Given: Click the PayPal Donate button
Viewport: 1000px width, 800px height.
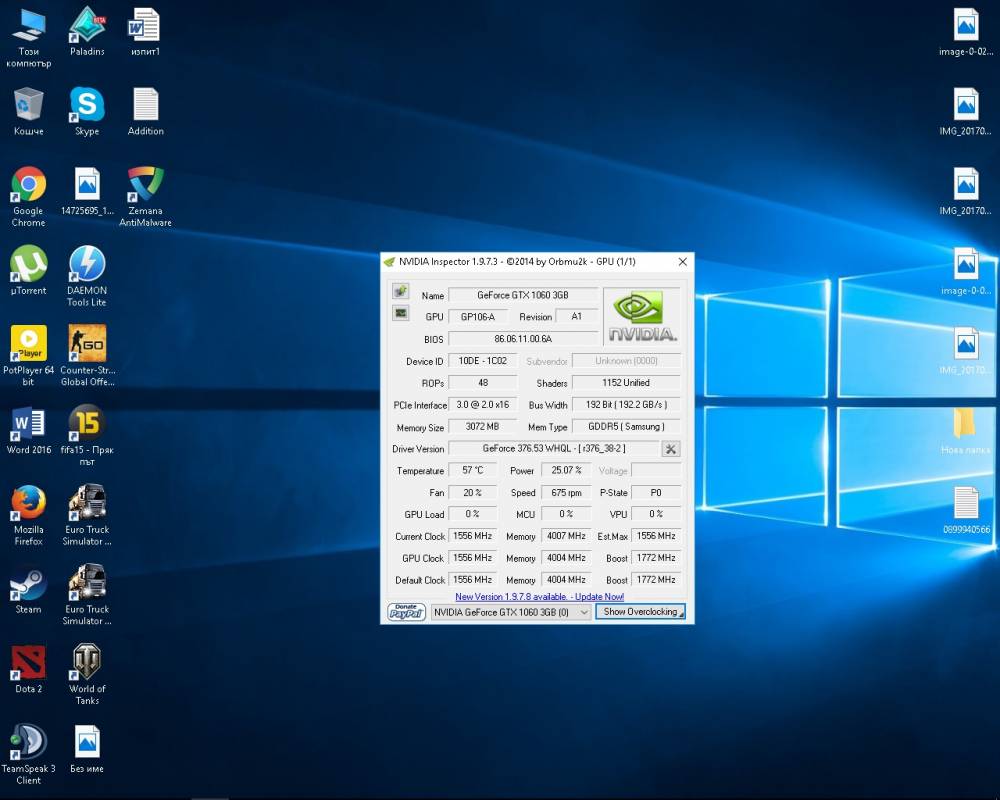Looking at the screenshot, I should point(406,612).
